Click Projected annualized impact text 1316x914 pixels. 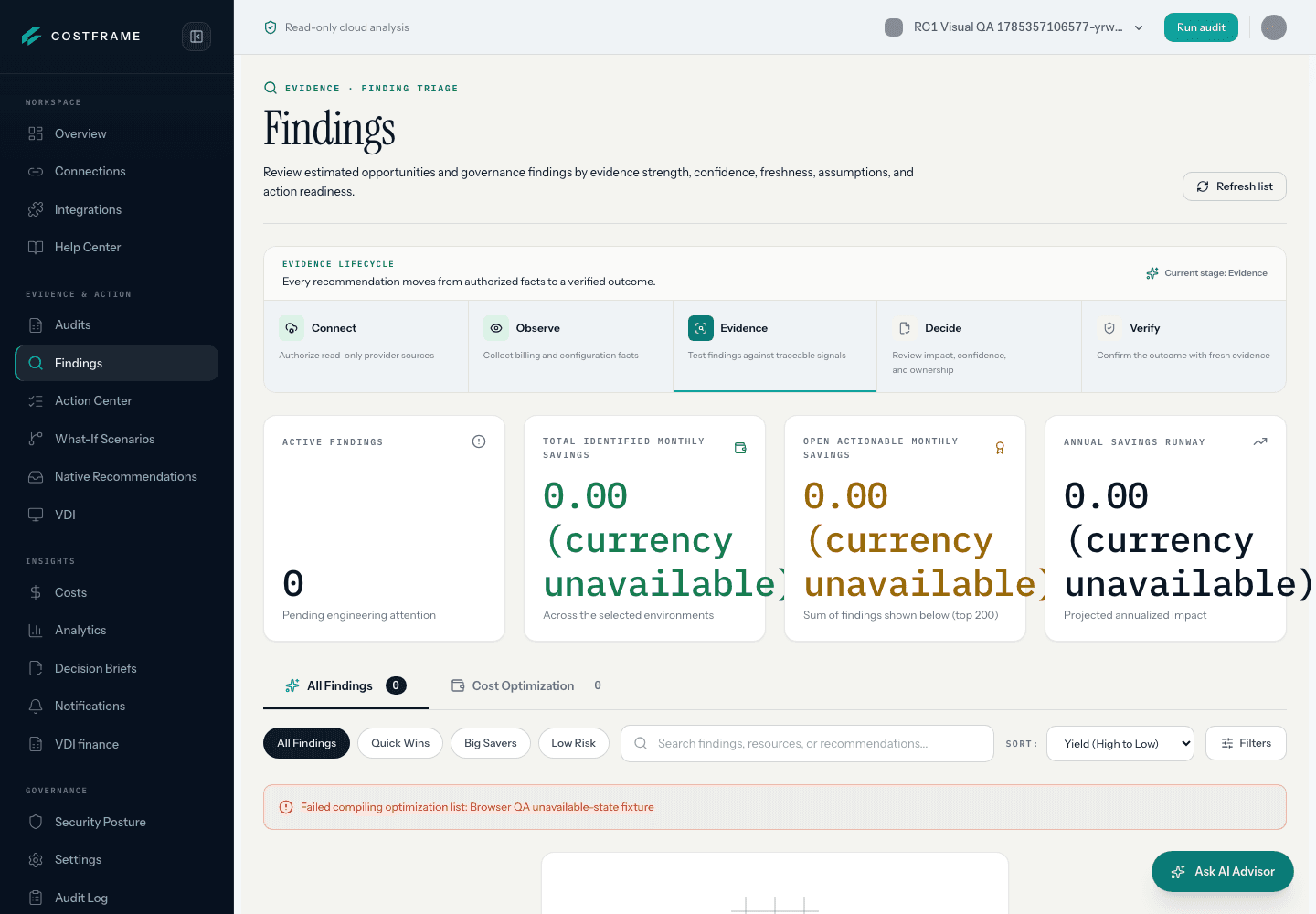point(1135,615)
